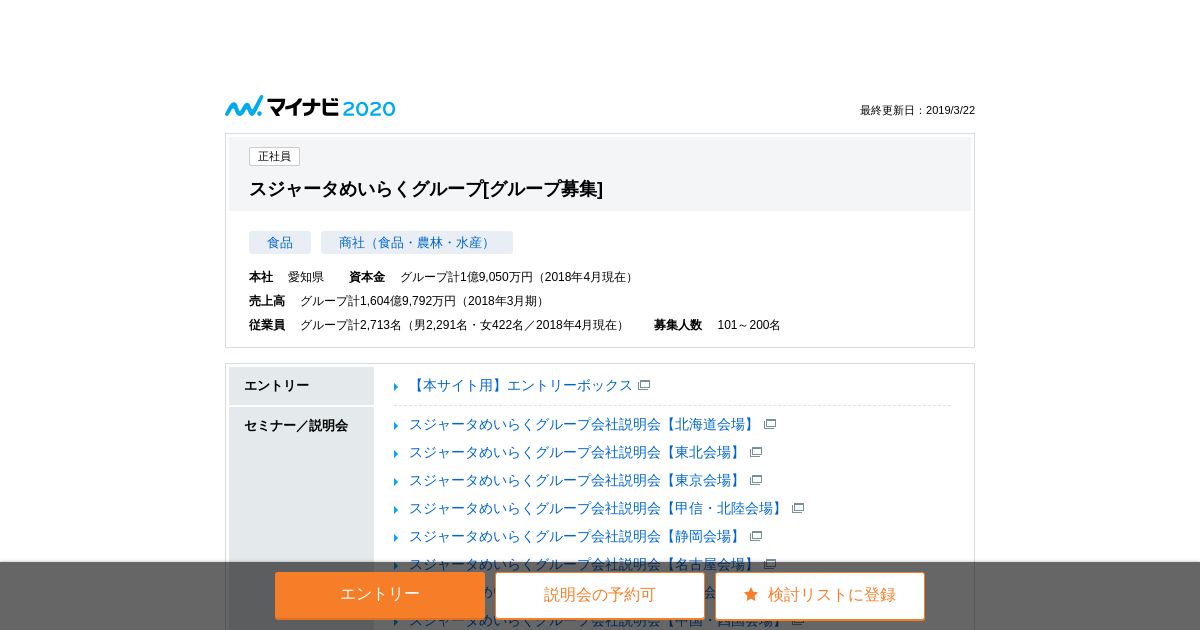Click 資本金 value グループ計1億9,050万円
The height and width of the screenshot is (630, 1200).
(518, 277)
